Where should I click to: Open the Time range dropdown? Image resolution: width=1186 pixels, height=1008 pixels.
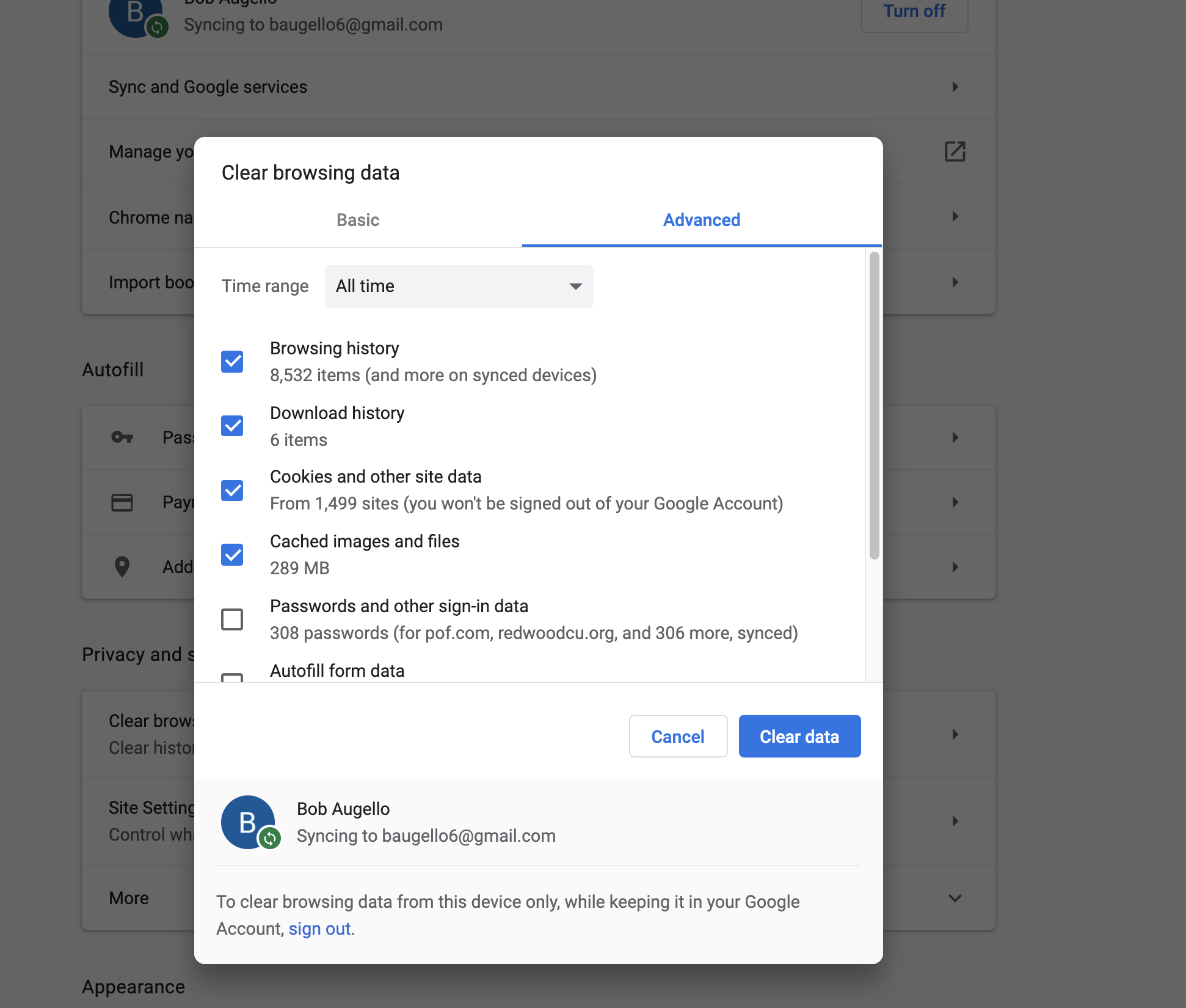(459, 286)
